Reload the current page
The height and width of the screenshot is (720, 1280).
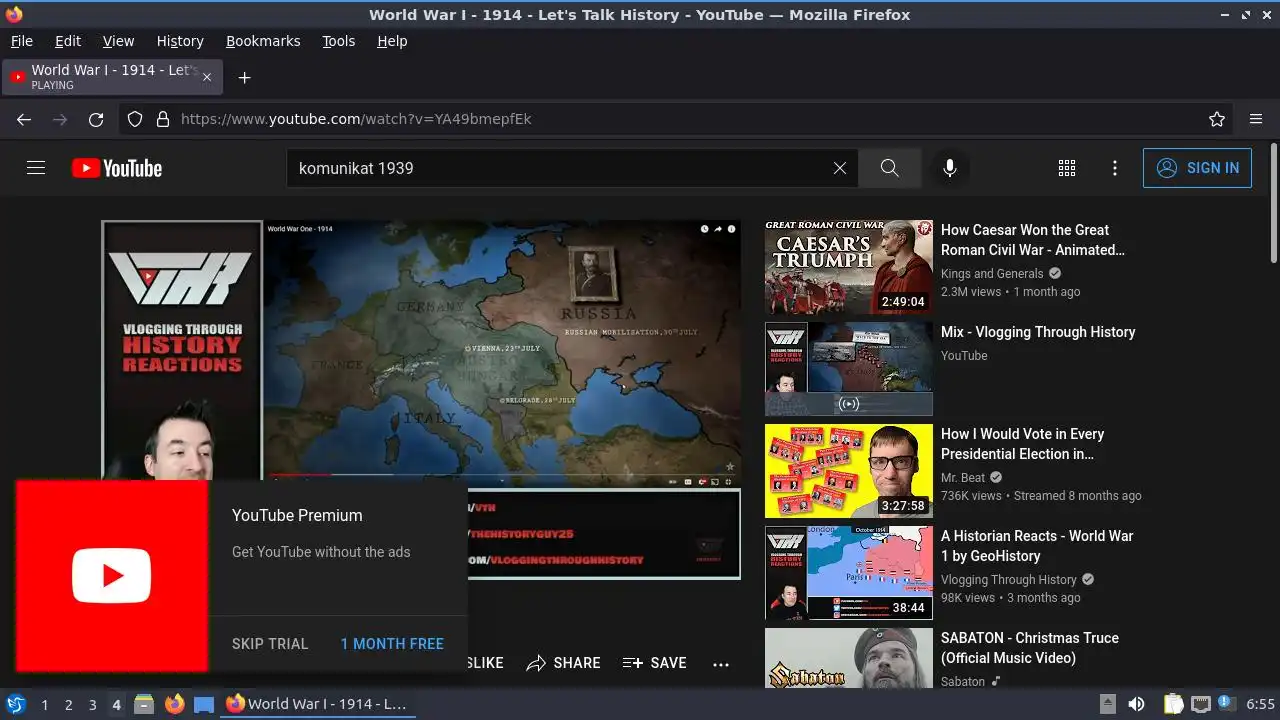click(96, 119)
